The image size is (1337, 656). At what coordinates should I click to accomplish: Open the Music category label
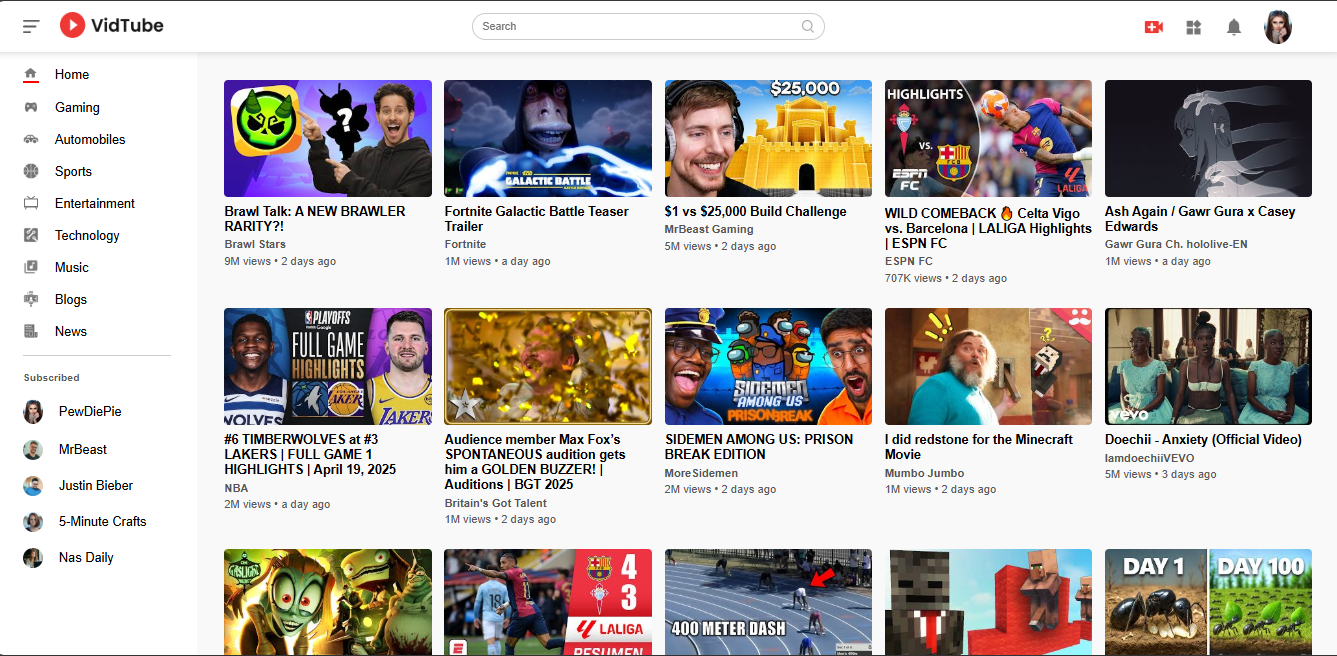pyautogui.click(x=72, y=267)
